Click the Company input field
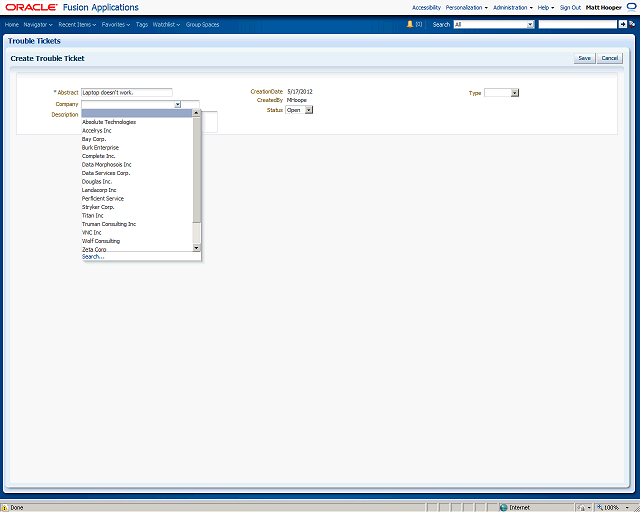The image size is (640, 512). [128, 105]
